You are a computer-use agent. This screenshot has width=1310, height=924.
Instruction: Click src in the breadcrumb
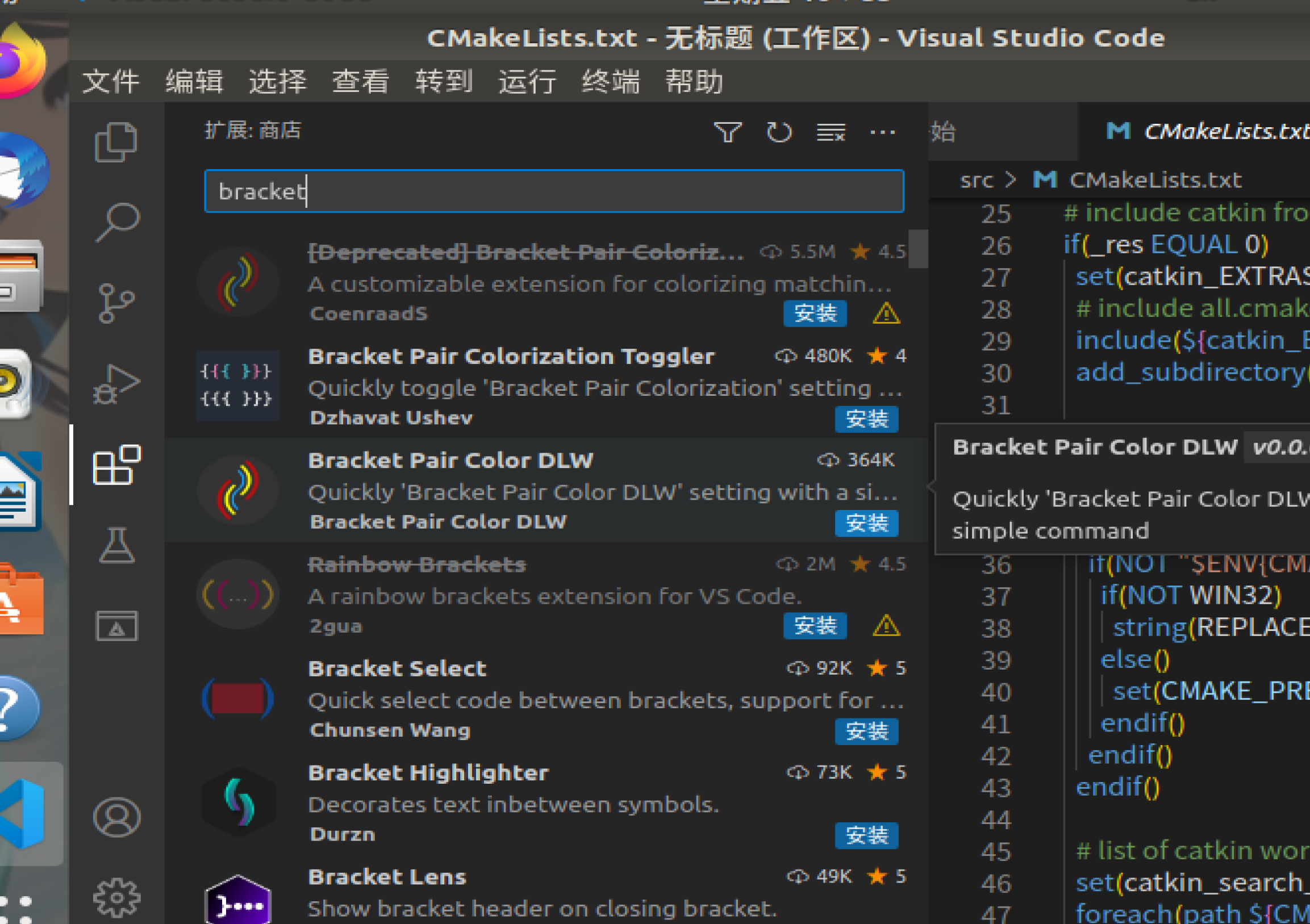pyautogui.click(x=976, y=180)
